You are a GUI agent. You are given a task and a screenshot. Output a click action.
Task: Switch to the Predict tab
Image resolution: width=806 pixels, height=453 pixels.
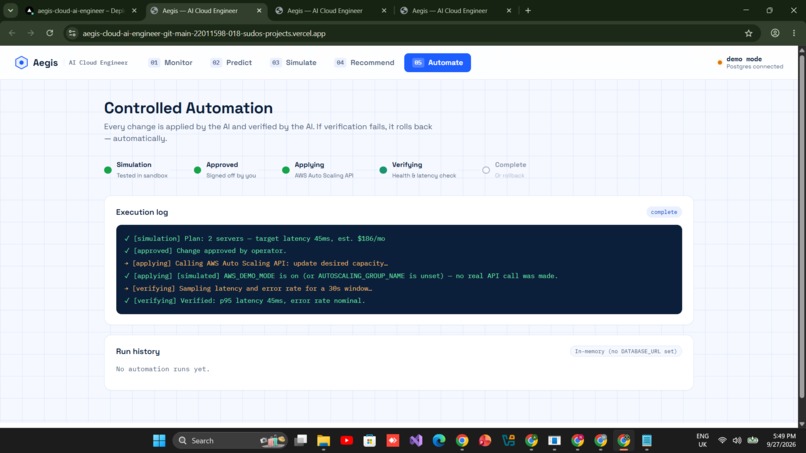[231, 62]
